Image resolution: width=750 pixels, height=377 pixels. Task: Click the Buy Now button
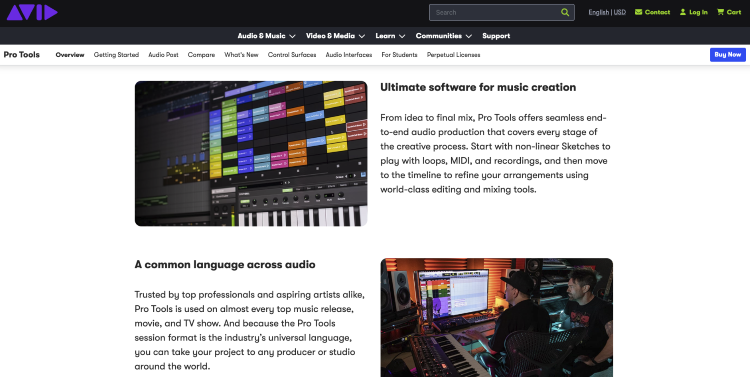pyautogui.click(x=728, y=55)
